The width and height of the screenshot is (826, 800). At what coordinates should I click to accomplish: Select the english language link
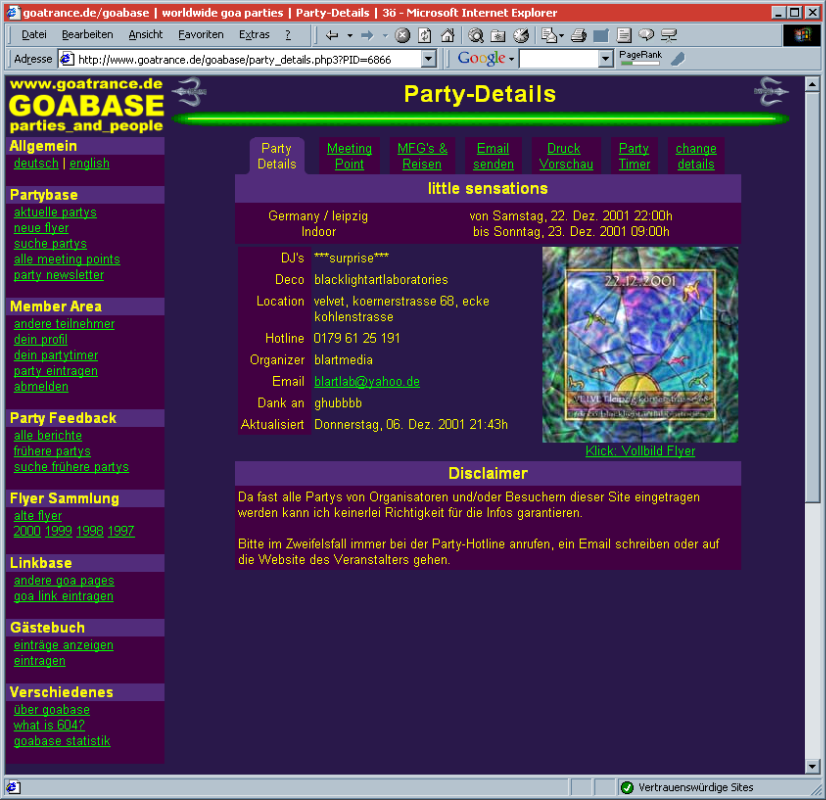(x=89, y=163)
